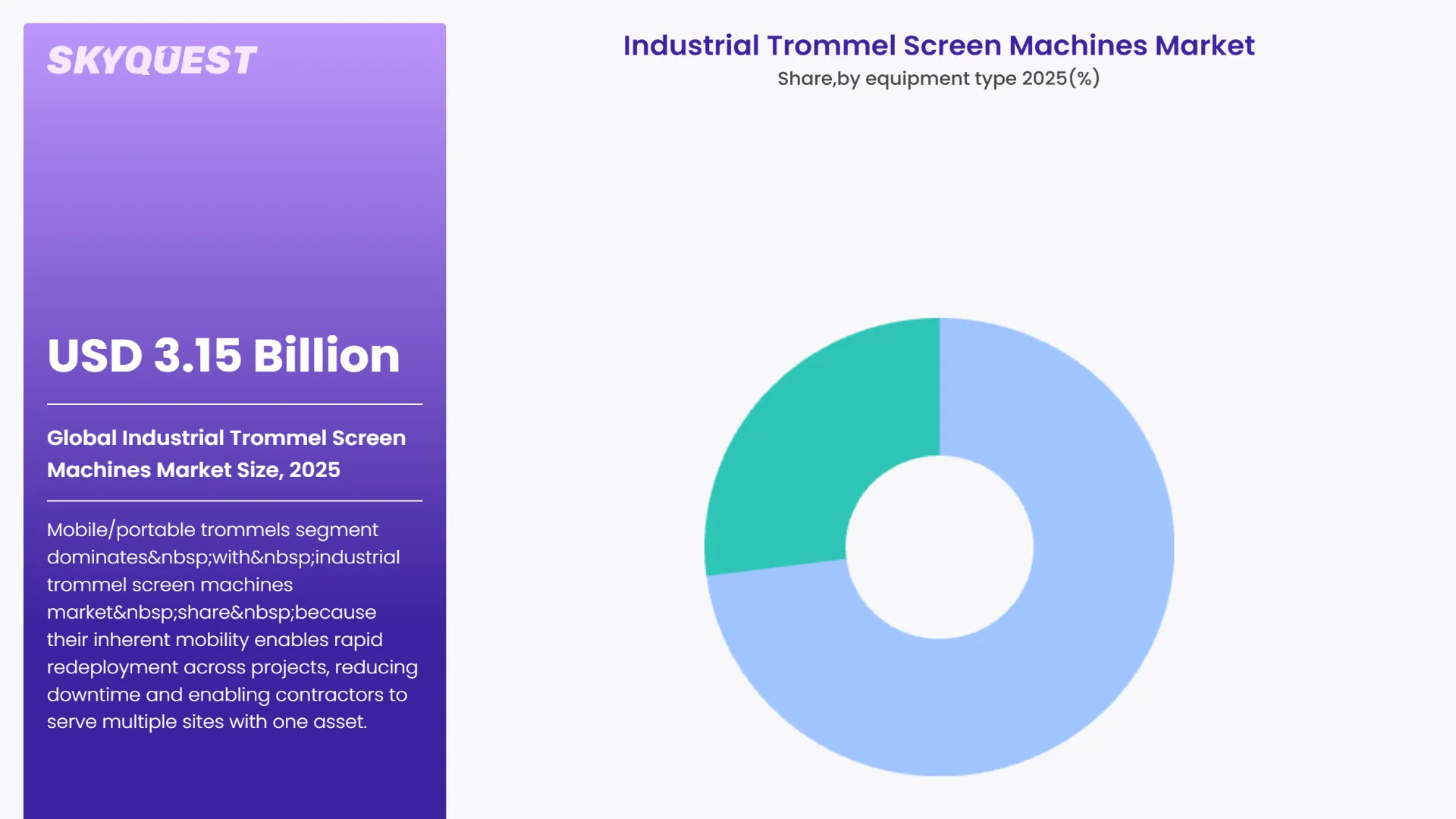Click the 'Share,by equipment type 2025(%)' subtitle
This screenshot has height=819, width=1456.
[939, 78]
